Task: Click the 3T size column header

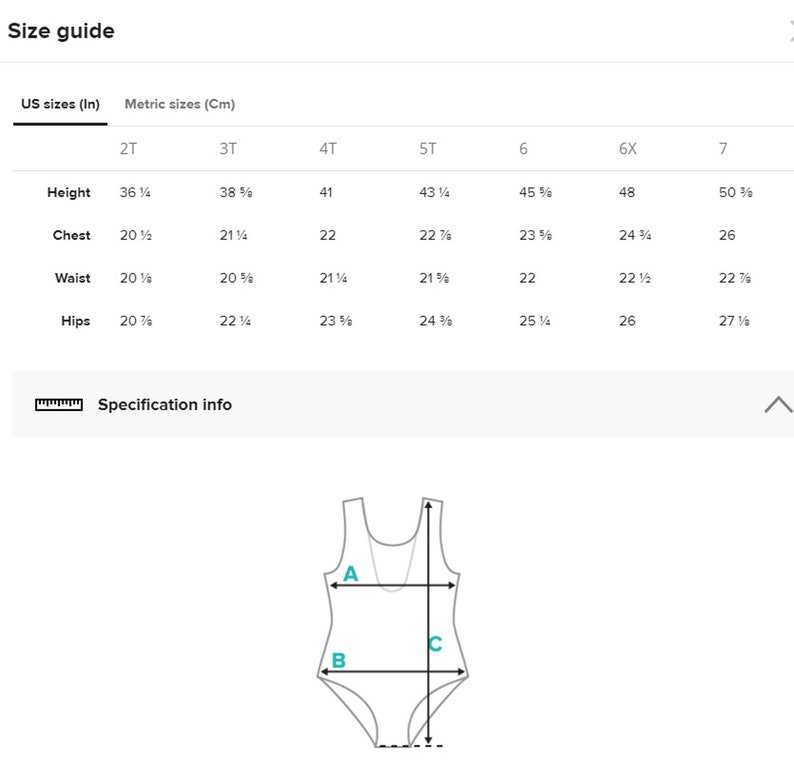Action: coord(228,148)
